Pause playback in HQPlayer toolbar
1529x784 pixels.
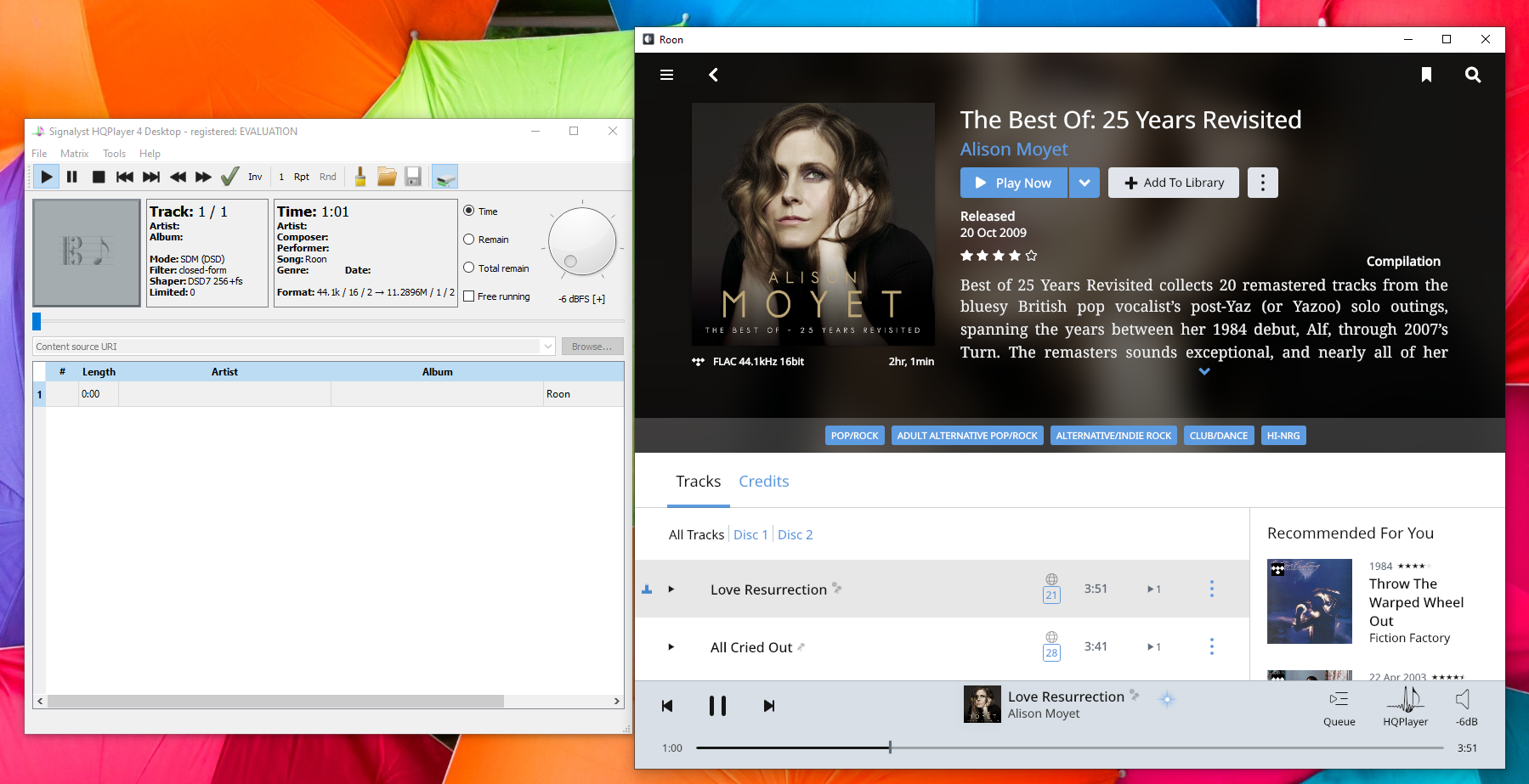click(x=72, y=177)
